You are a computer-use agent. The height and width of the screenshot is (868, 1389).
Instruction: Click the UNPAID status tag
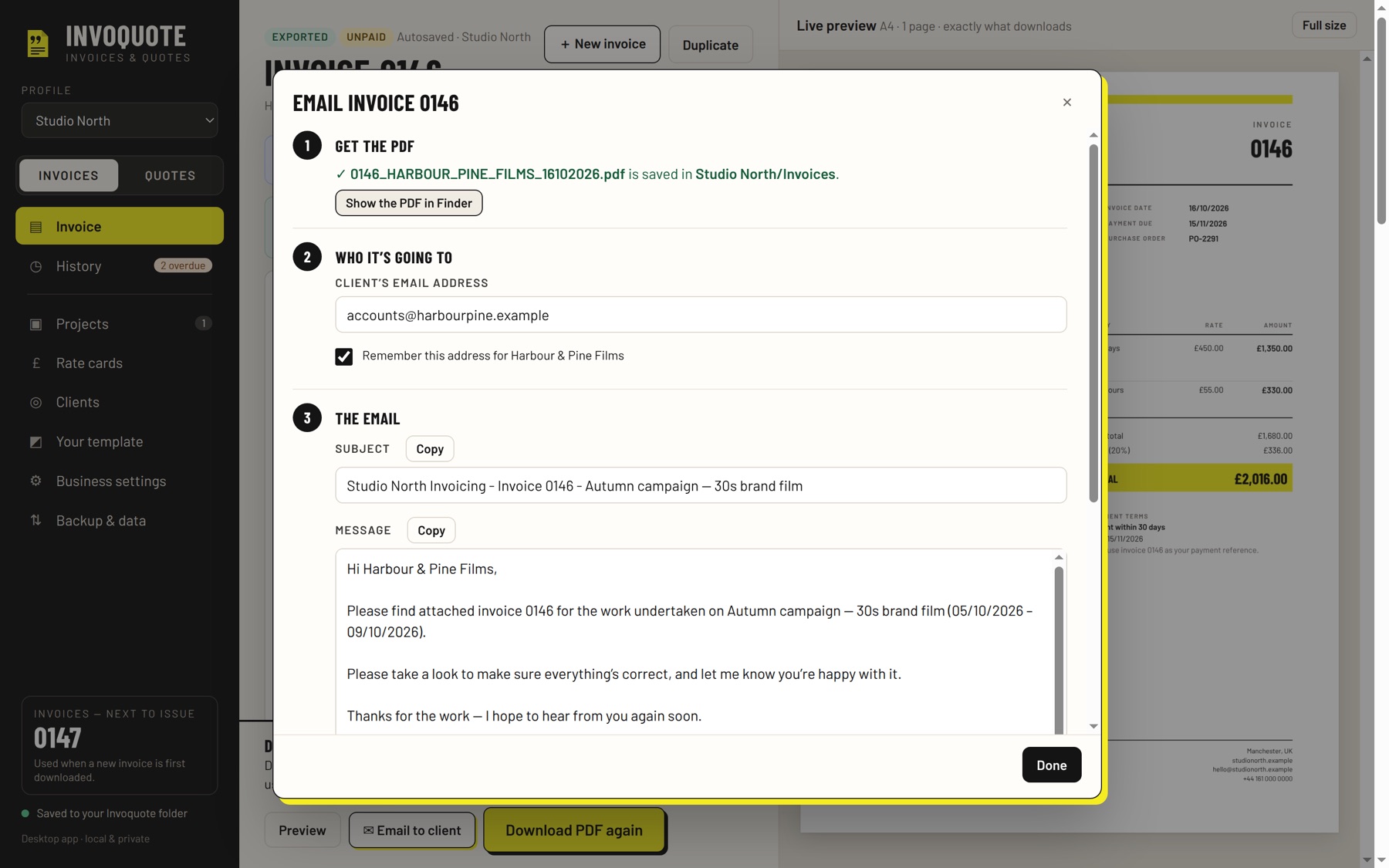tap(366, 37)
